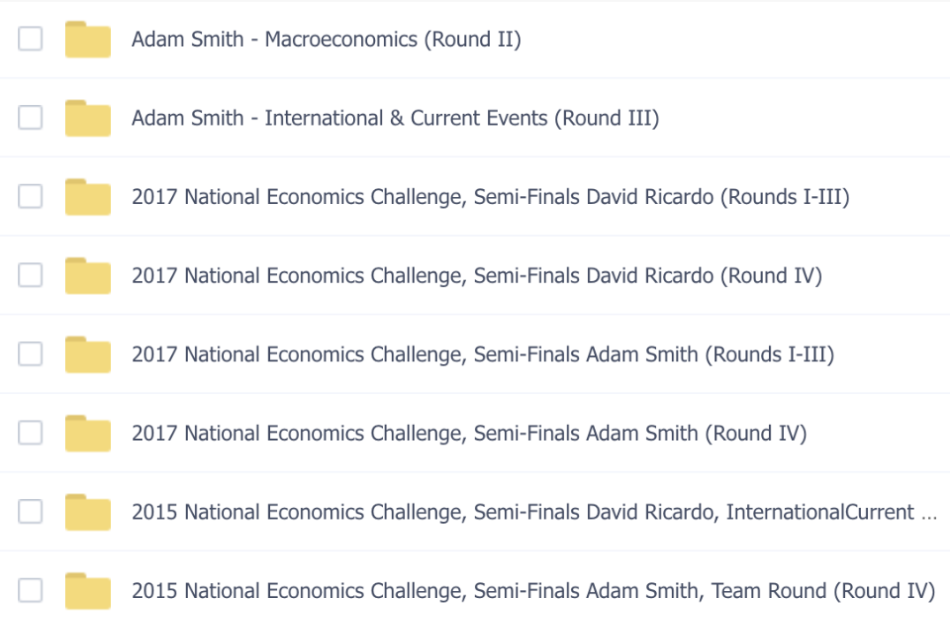Click folder icon for 2015 Adam Smith Team Round
Image resolution: width=950 pixels, height=628 pixels.
coord(87,591)
